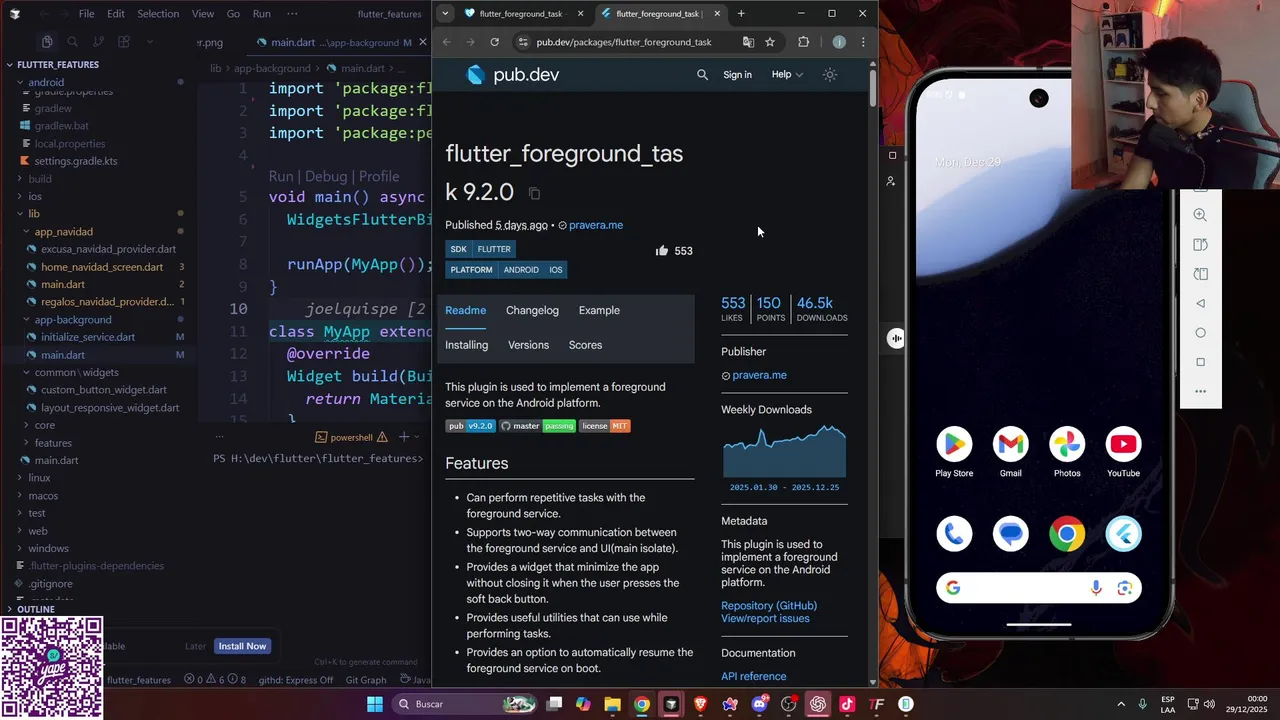This screenshot has width=1280, height=720.
Task: Switch to the Changelog tab
Action: click(532, 310)
